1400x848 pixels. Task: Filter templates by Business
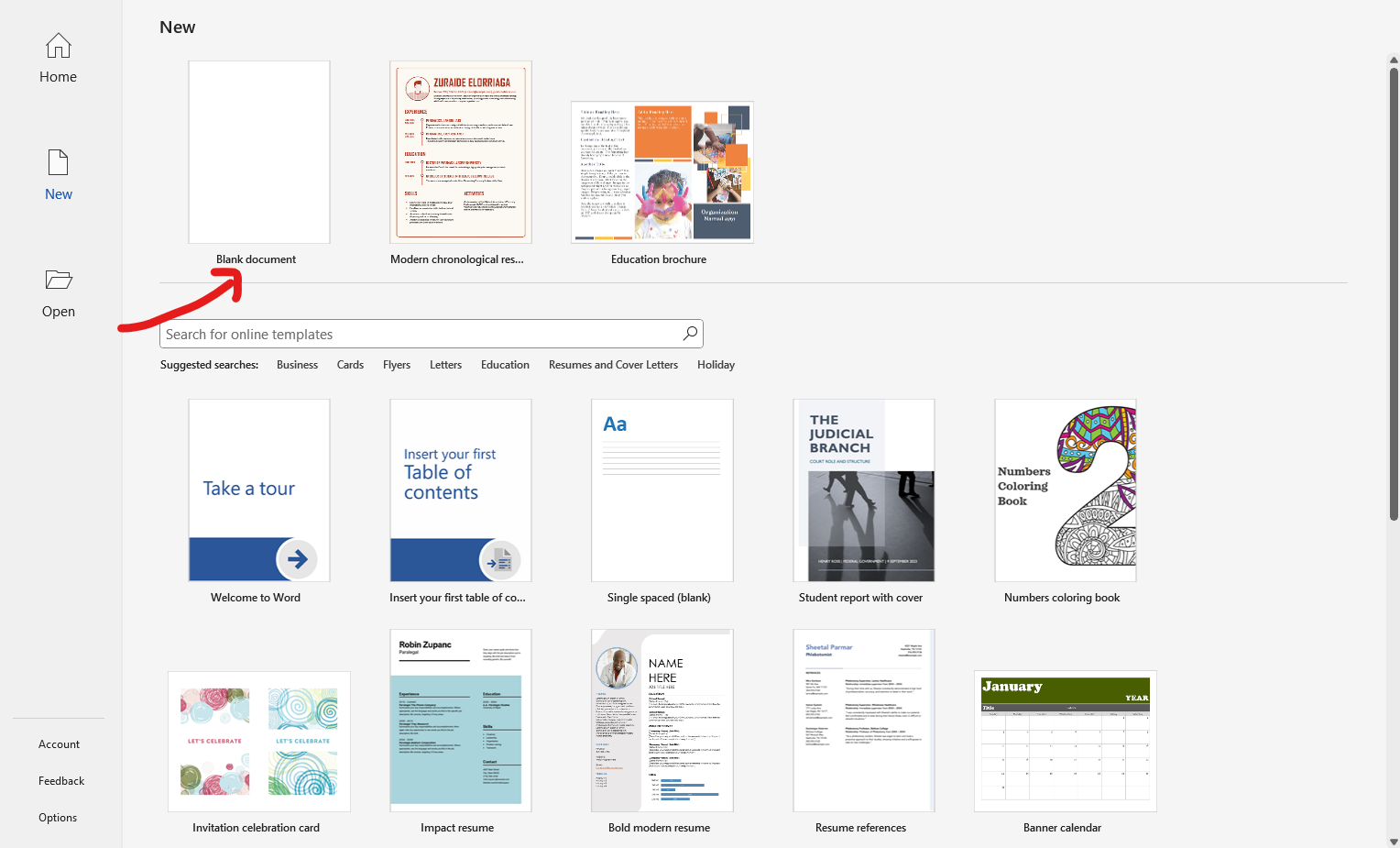tap(297, 364)
